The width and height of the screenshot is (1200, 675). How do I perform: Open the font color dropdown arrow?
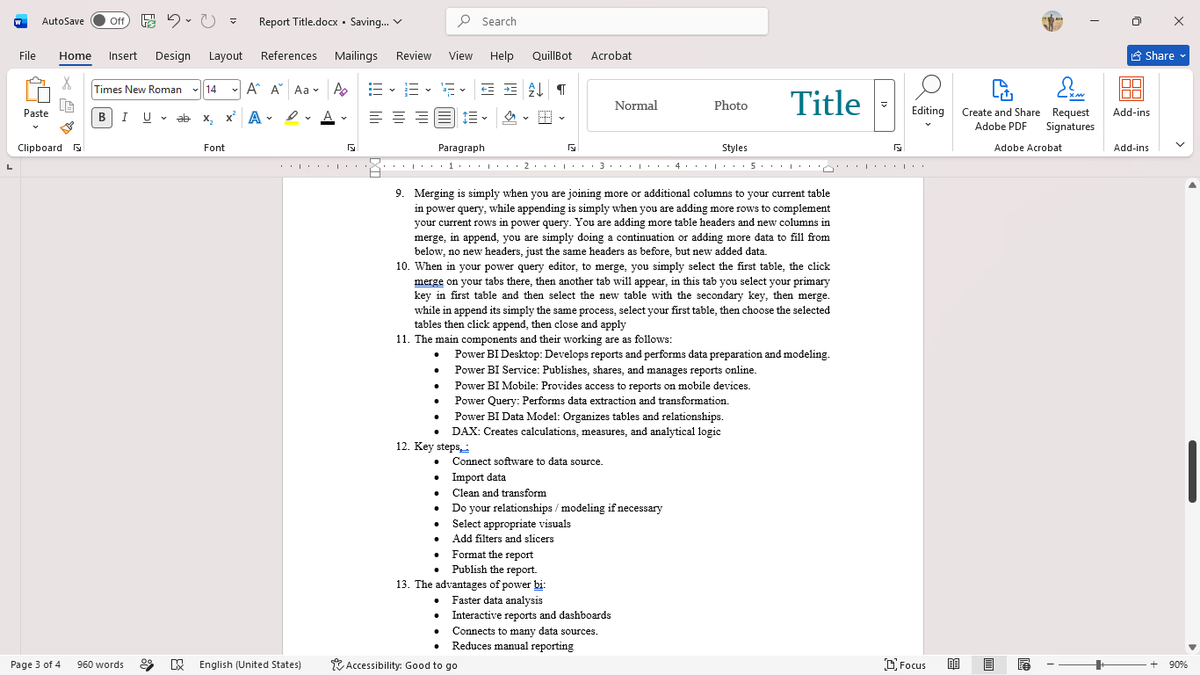coord(343,118)
